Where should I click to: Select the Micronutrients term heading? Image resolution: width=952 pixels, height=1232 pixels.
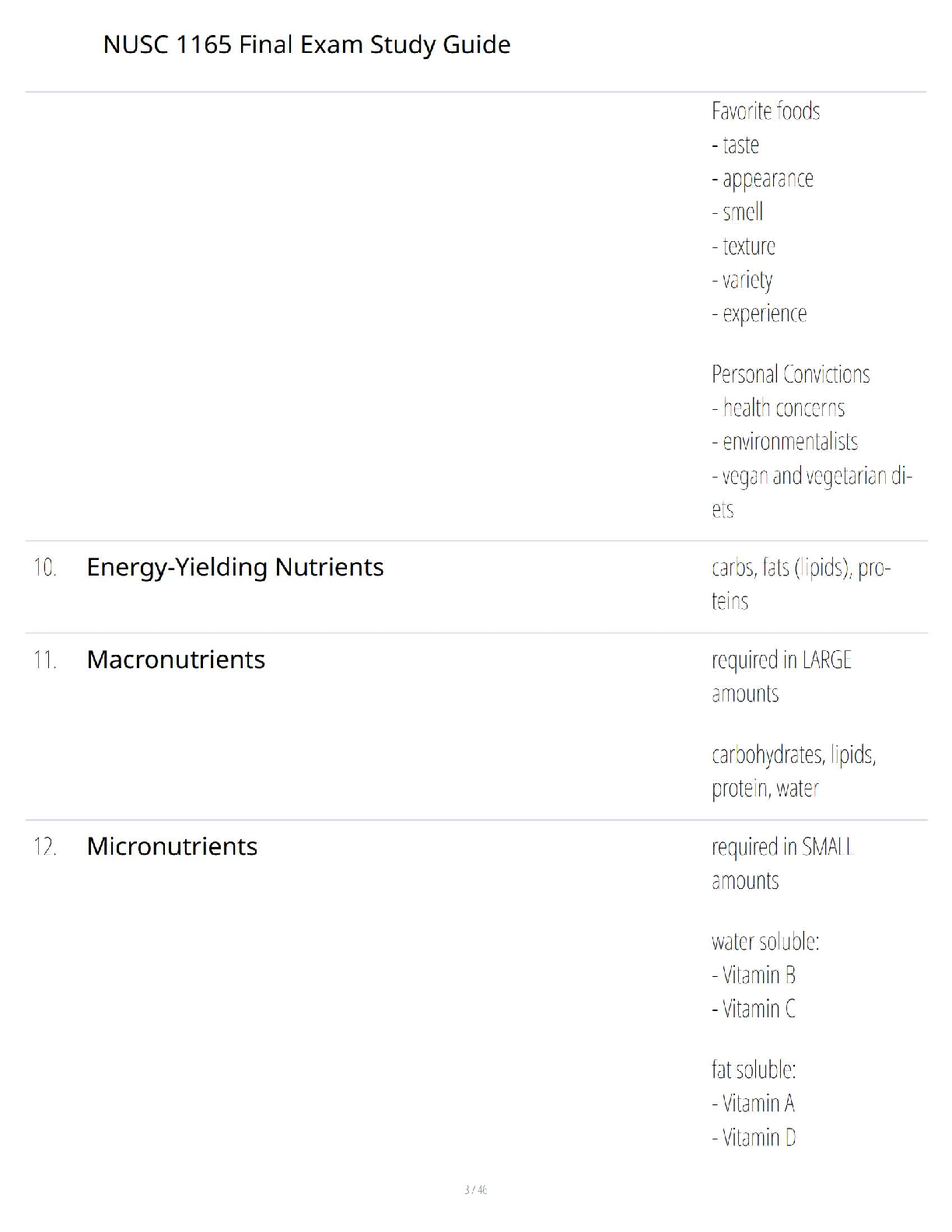(x=172, y=846)
